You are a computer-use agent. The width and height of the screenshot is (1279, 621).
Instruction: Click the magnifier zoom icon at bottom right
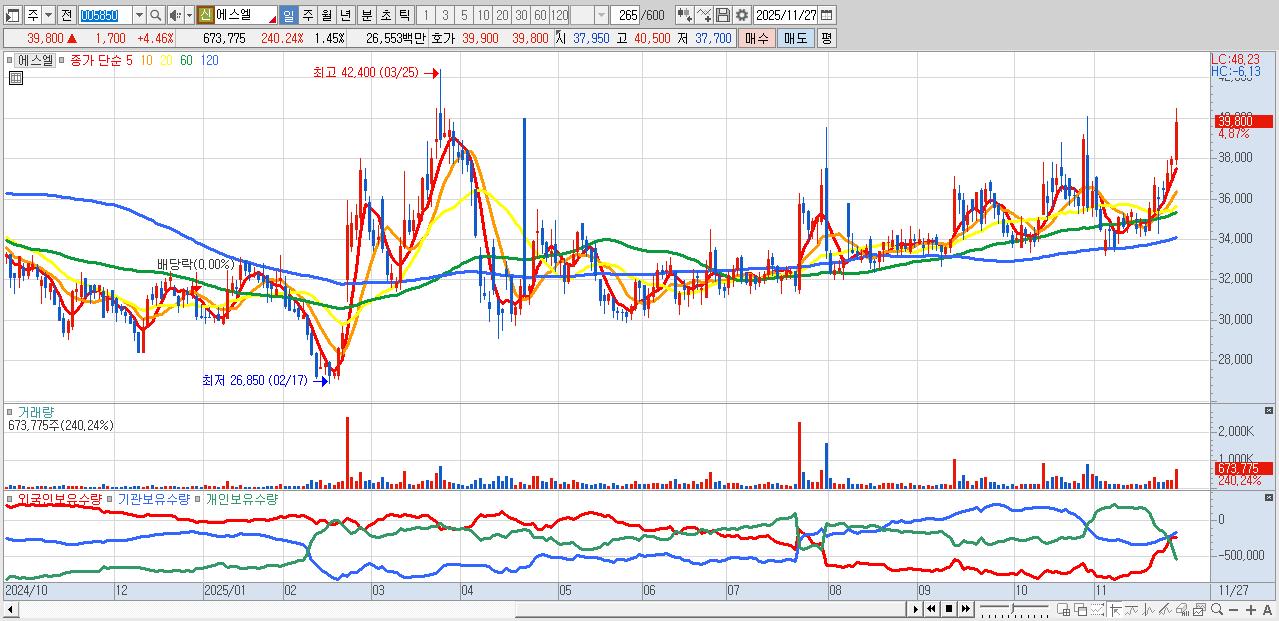(1216, 609)
